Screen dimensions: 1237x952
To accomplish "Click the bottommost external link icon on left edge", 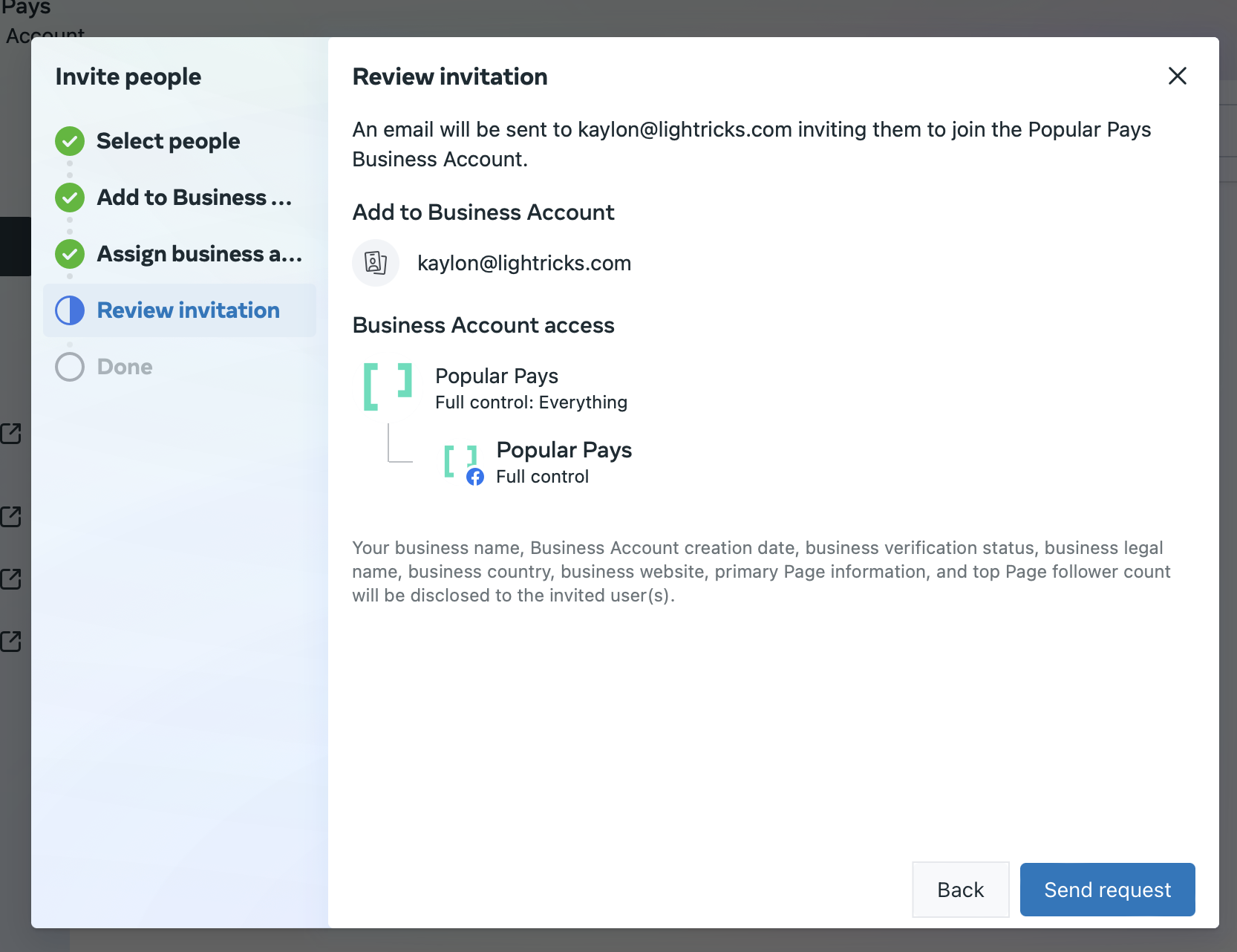I will pyautogui.click(x=11, y=641).
